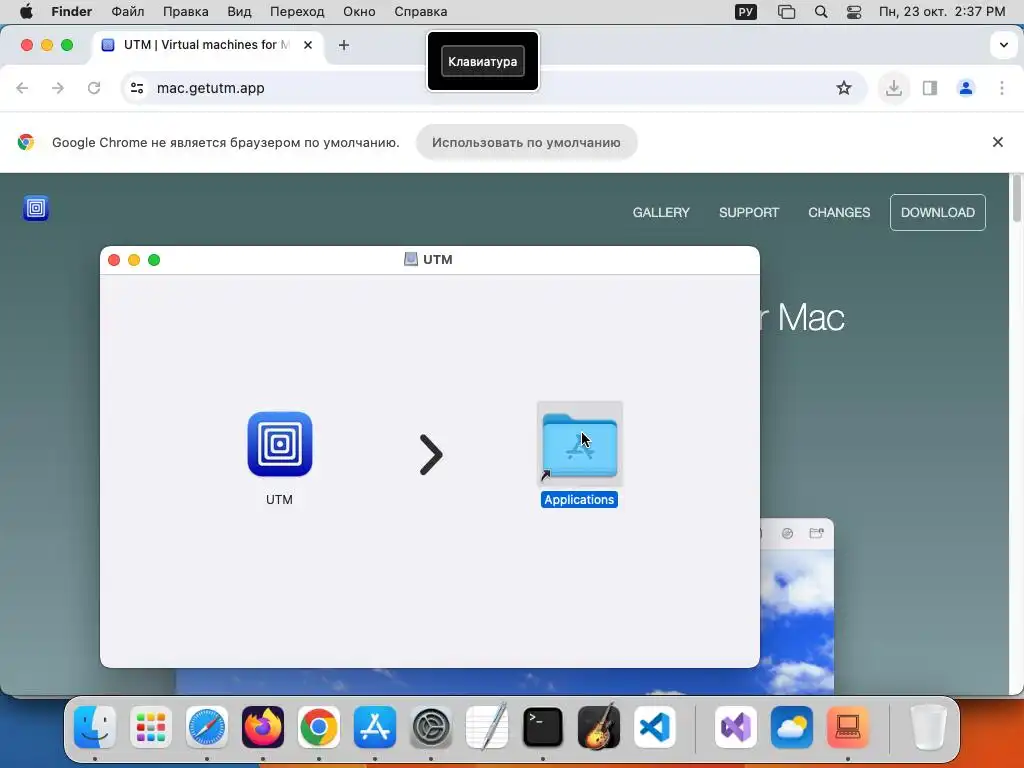
Task: Open Spotlight search
Action: pos(821,12)
